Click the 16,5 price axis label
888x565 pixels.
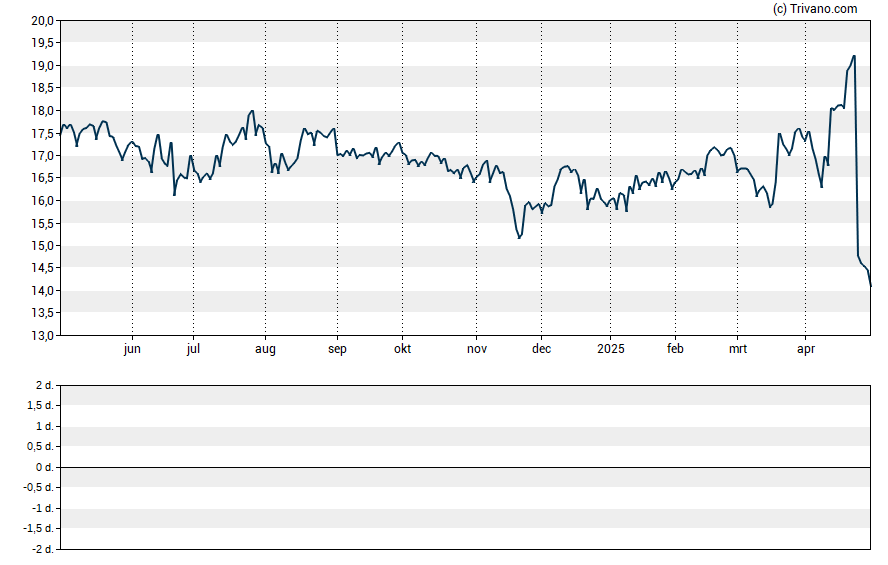pos(42,178)
